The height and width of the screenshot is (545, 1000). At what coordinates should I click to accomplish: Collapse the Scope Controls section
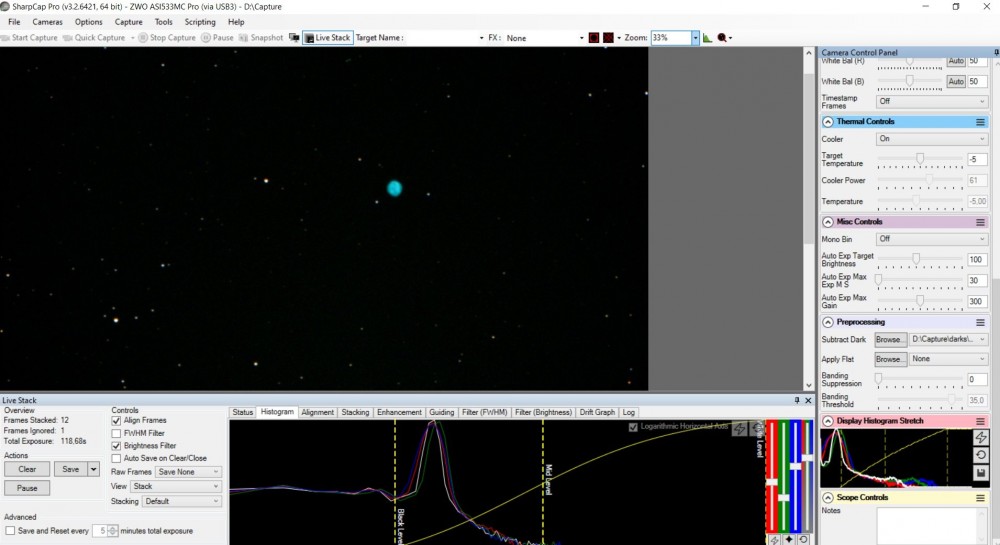coord(828,497)
